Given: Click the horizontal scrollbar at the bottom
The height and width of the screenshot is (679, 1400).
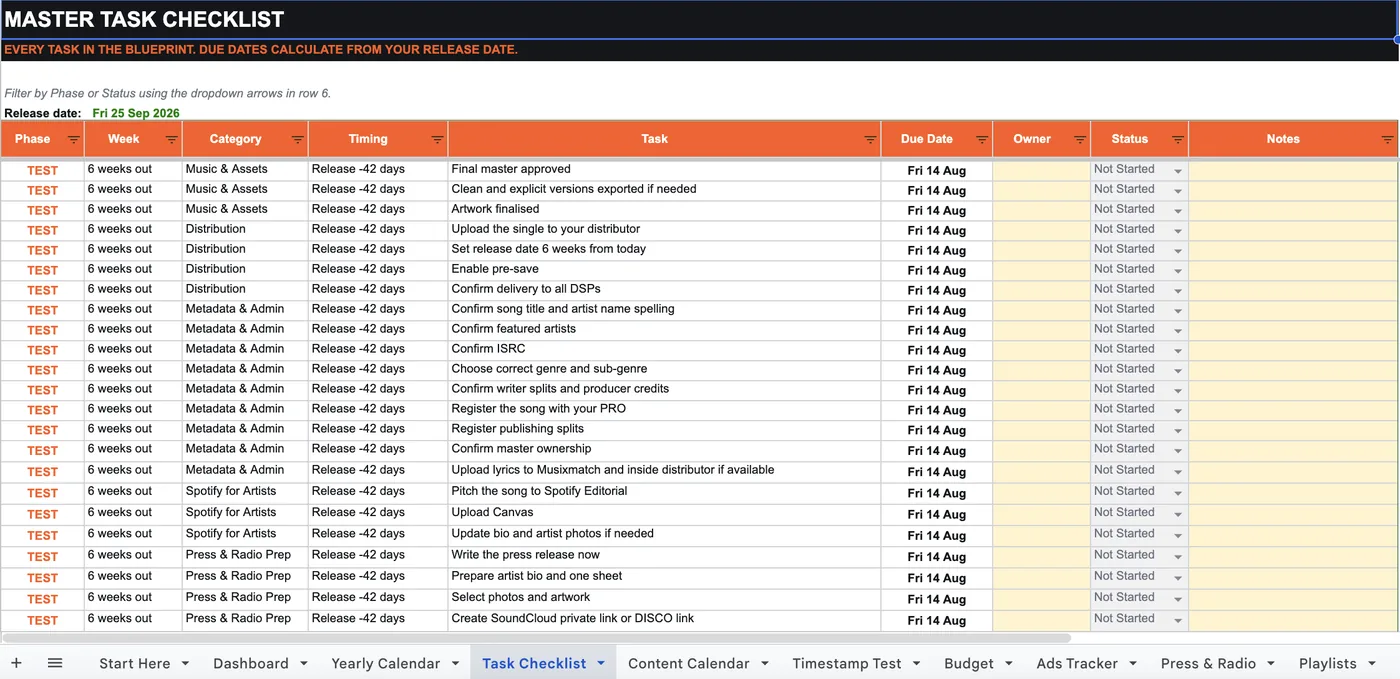Looking at the screenshot, I should pos(536,637).
